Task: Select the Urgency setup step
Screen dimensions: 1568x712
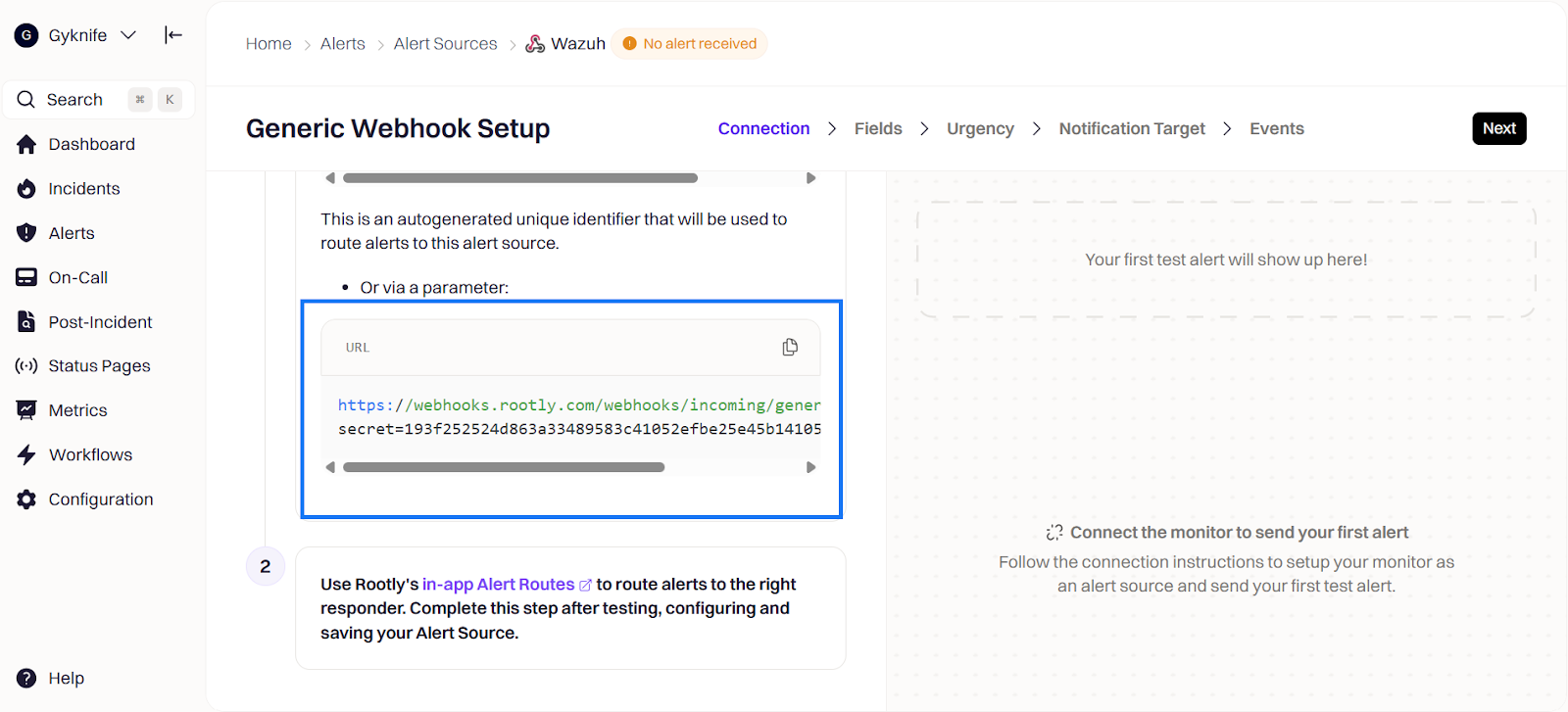Action: click(979, 128)
